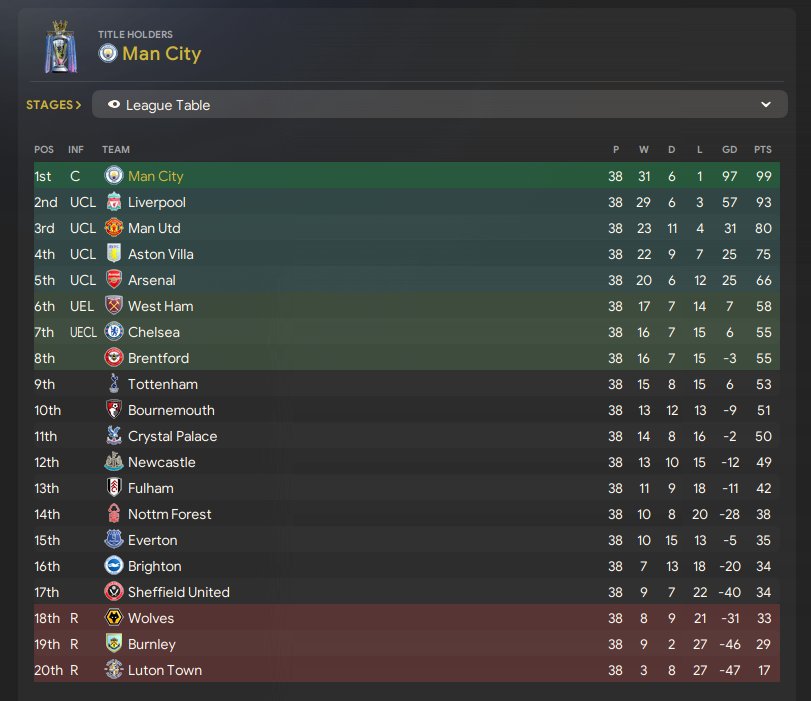The width and height of the screenshot is (811, 701).
Task: Click the Man City badge beside title holders
Action: [108, 53]
